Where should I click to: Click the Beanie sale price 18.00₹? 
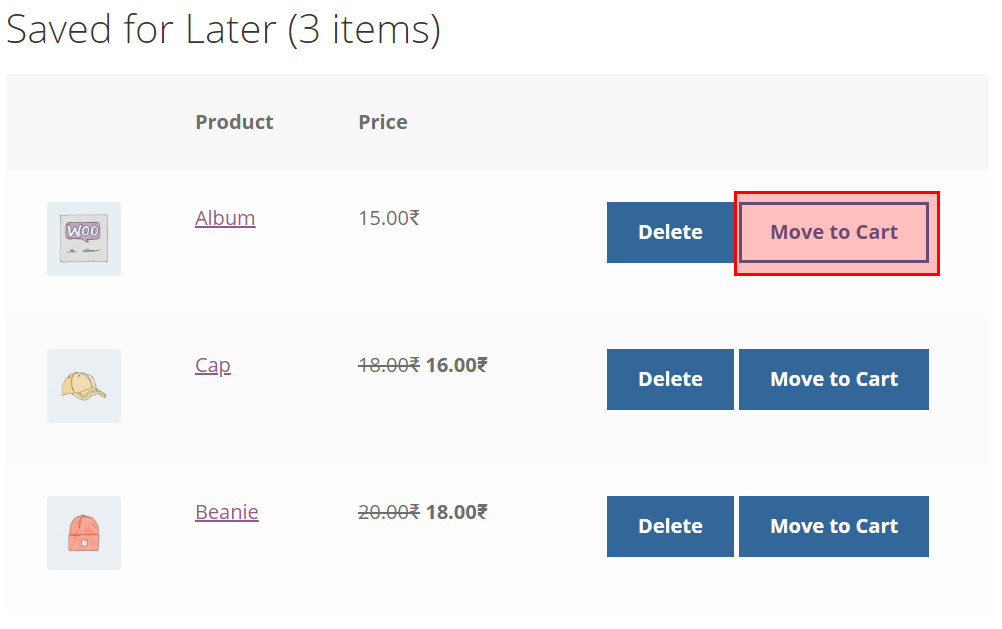pyautogui.click(x=457, y=512)
